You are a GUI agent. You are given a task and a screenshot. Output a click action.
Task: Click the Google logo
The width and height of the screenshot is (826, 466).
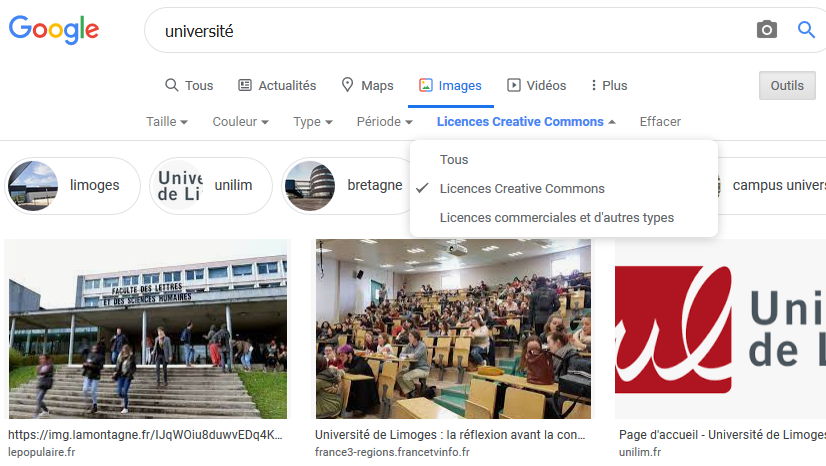[54, 30]
